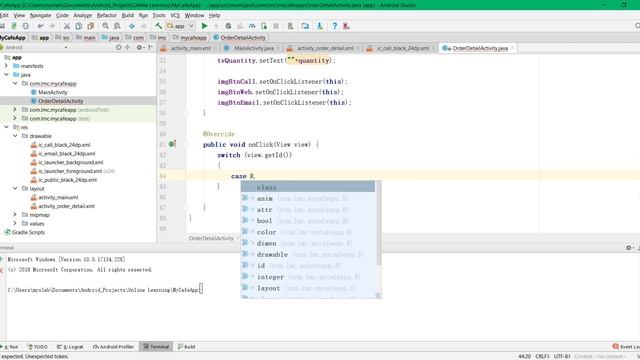
Task: Click the Sync Project toolbar icon
Action: pyautogui.click(x=25, y=26)
